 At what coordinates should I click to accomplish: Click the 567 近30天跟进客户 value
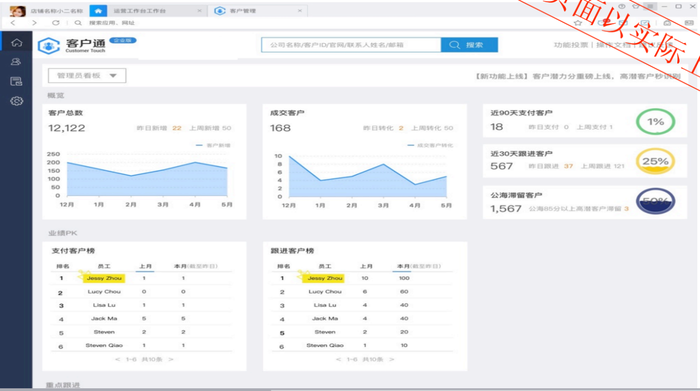(x=501, y=166)
